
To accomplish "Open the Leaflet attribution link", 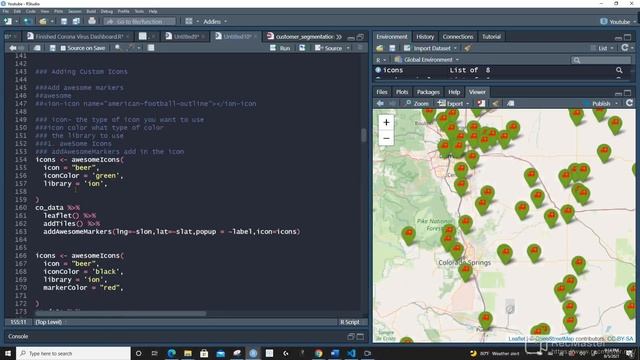I will pyautogui.click(x=516, y=339).
